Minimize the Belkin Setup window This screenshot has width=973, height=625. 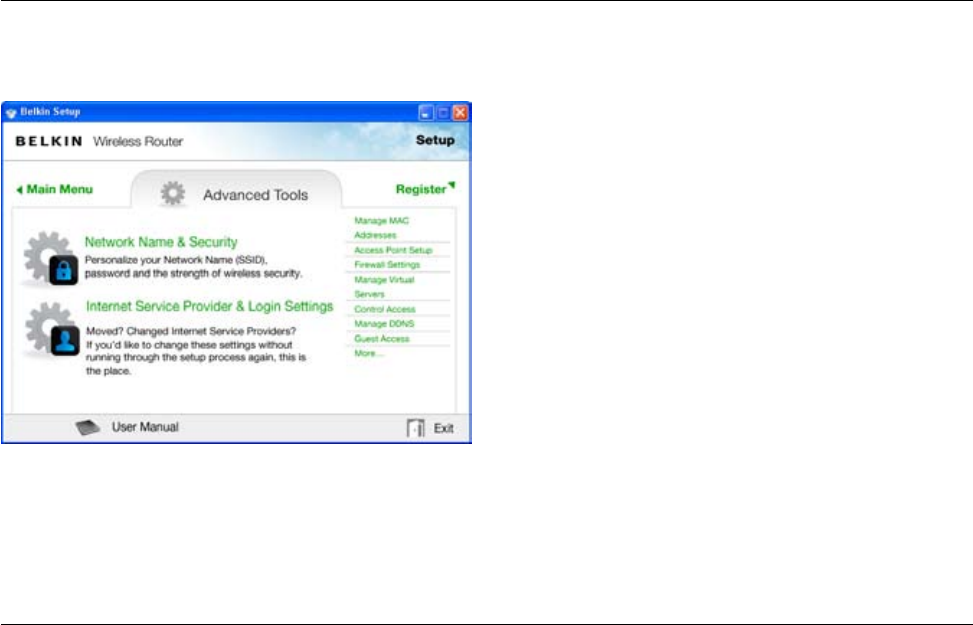pyautogui.click(x=426, y=112)
